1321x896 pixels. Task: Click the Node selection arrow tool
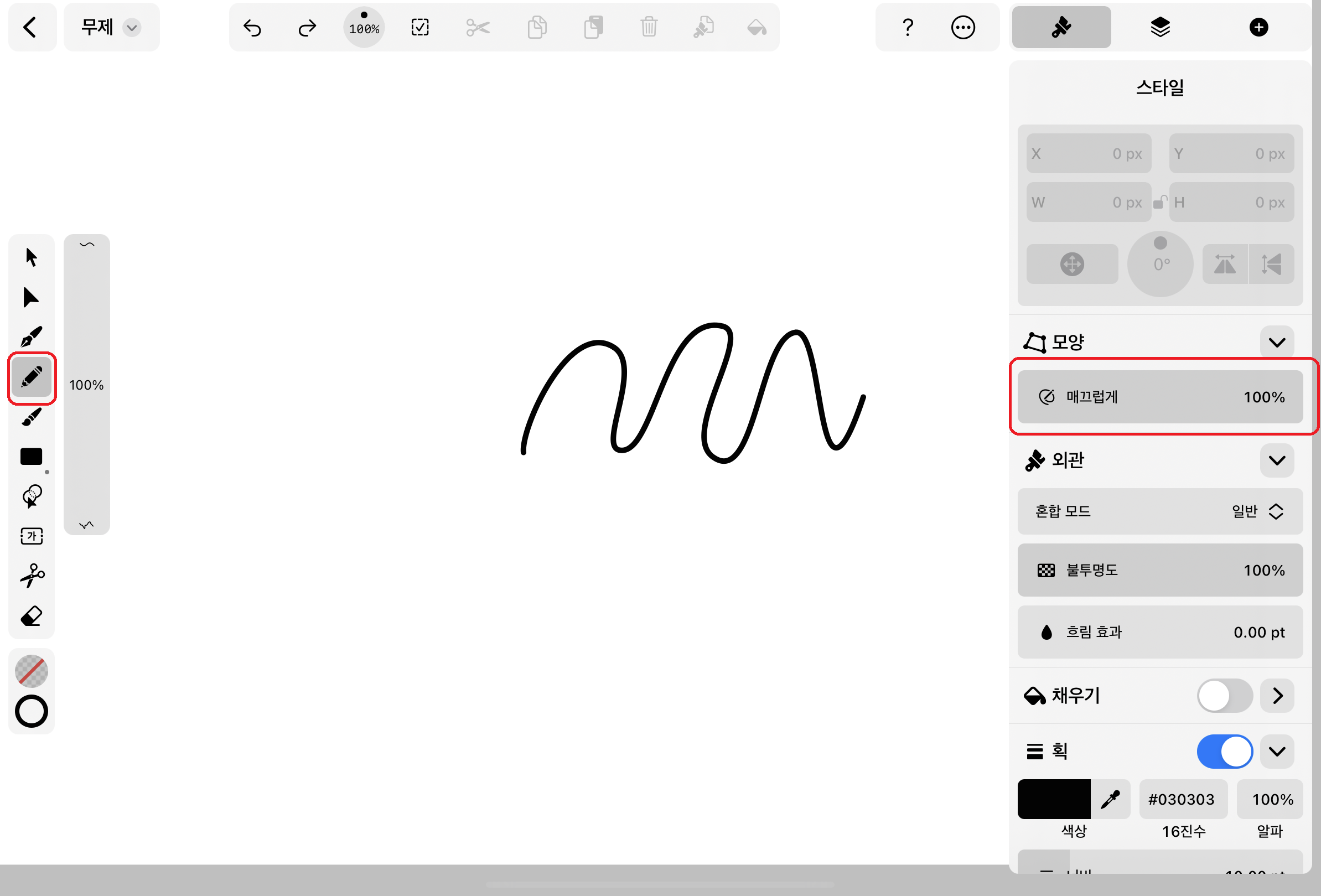31,297
